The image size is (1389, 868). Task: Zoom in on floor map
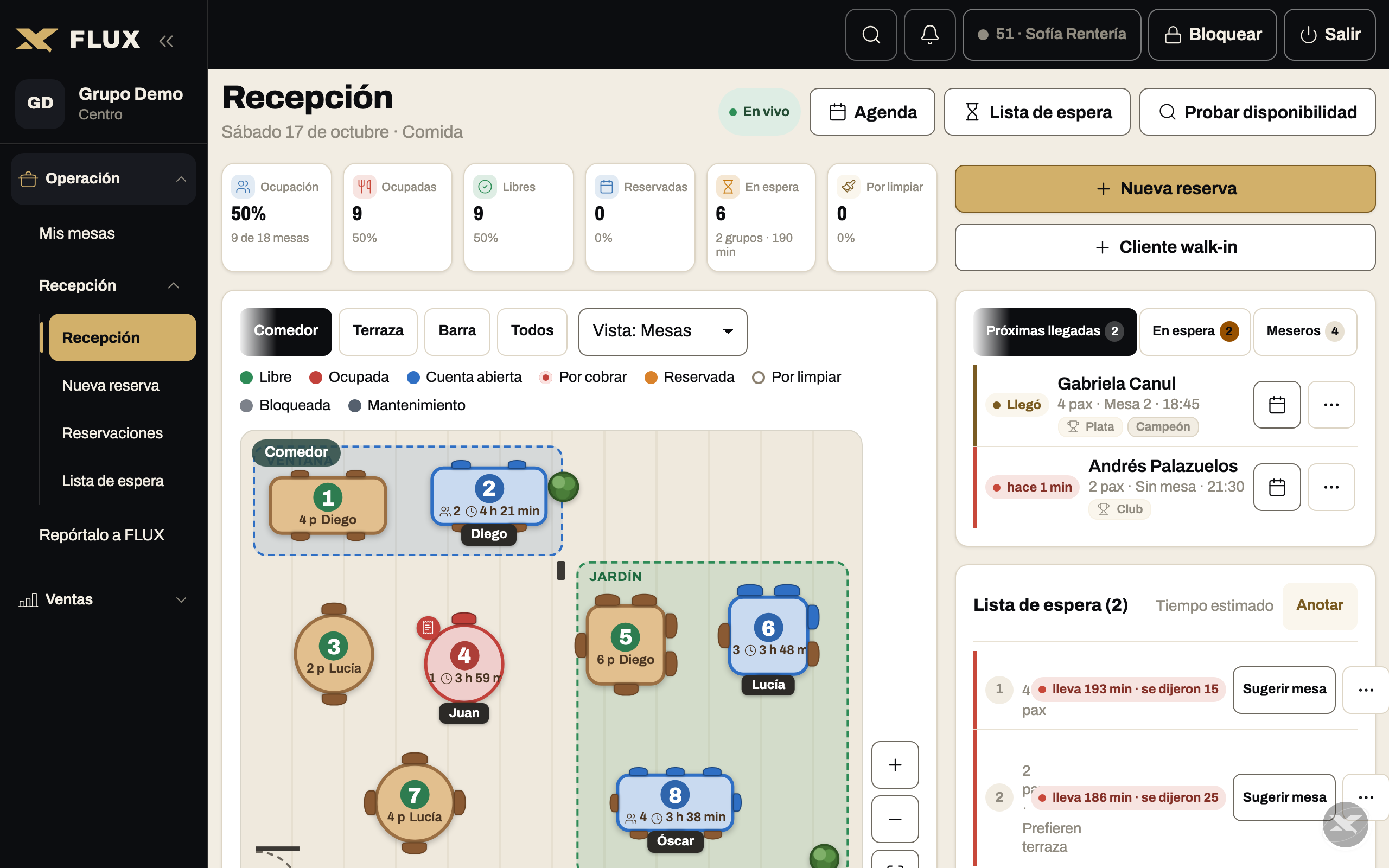[x=895, y=765]
